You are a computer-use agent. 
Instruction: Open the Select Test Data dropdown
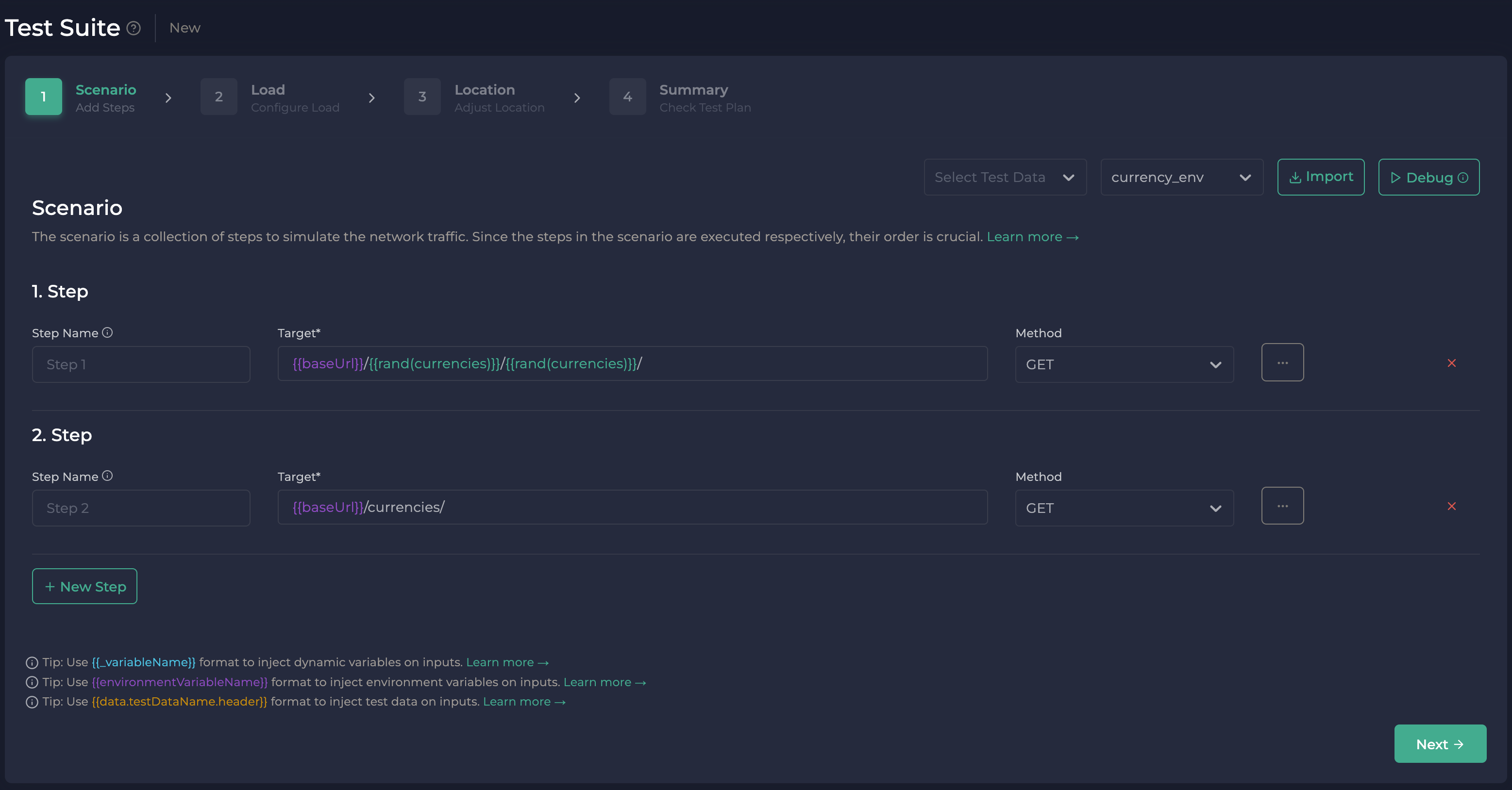point(1005,177)
